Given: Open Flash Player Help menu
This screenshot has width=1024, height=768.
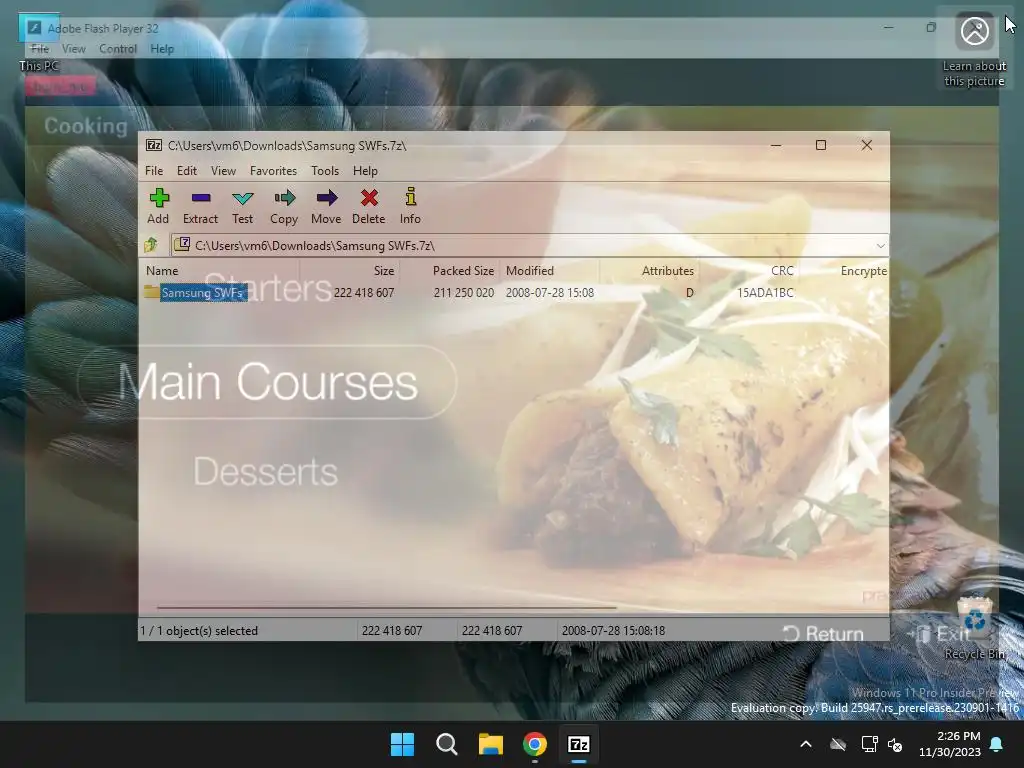Looking at the screenshot, I should click(162, 48).
